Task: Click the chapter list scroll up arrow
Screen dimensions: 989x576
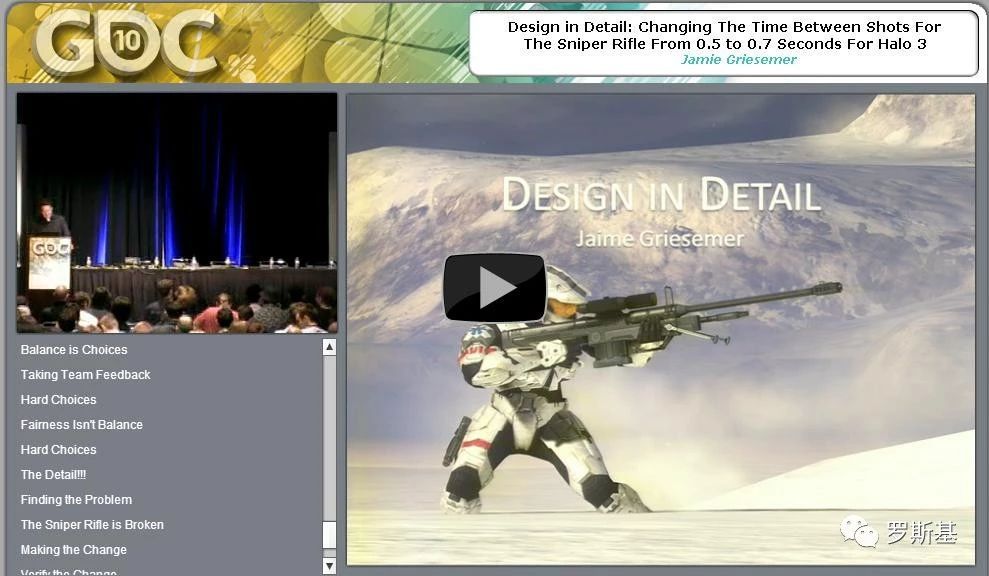Action: [329, 347]
